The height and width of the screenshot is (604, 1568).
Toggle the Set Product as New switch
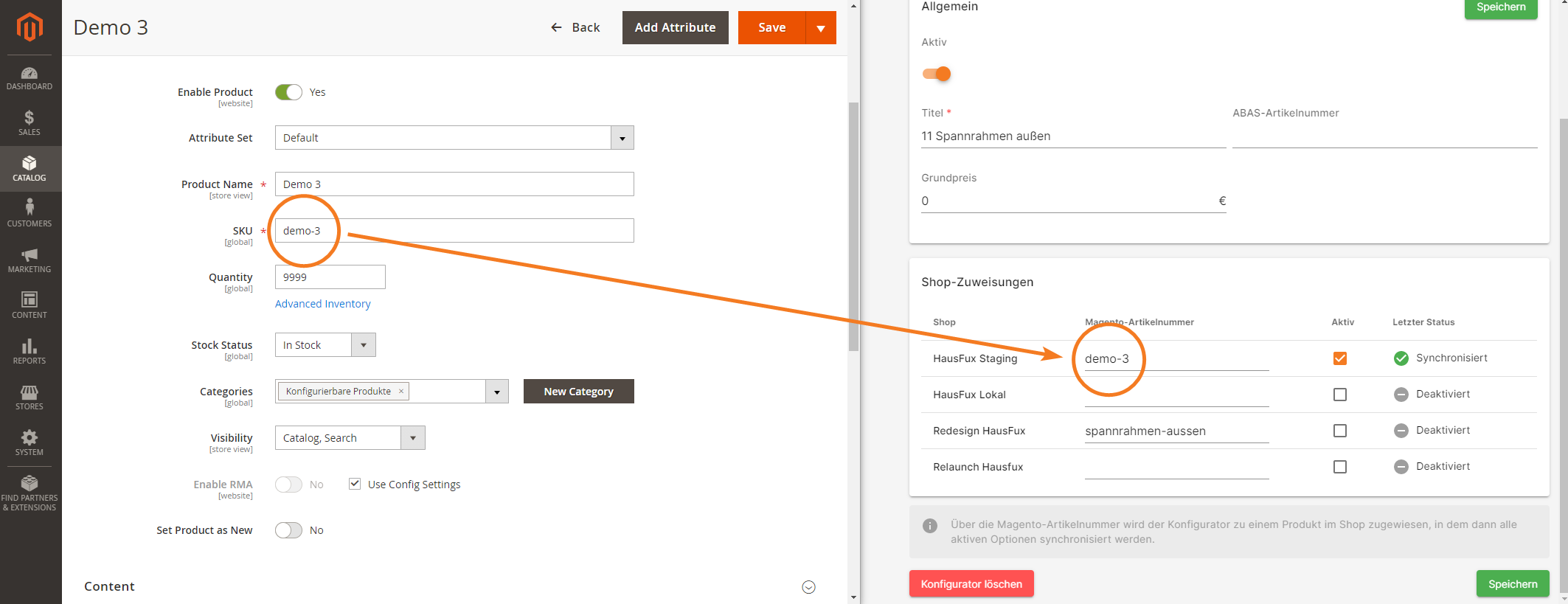click(x=288, y=530)
